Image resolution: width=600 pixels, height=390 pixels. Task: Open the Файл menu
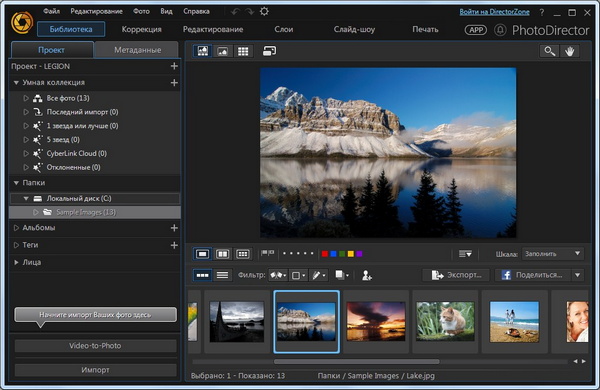point(51,11)
